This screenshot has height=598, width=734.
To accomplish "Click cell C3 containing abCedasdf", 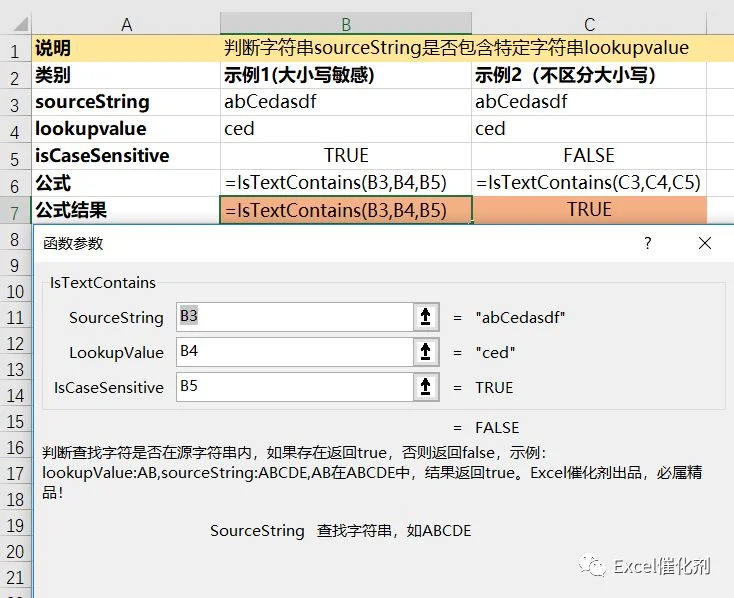I will pyautogui.click(x=589, y=102).
